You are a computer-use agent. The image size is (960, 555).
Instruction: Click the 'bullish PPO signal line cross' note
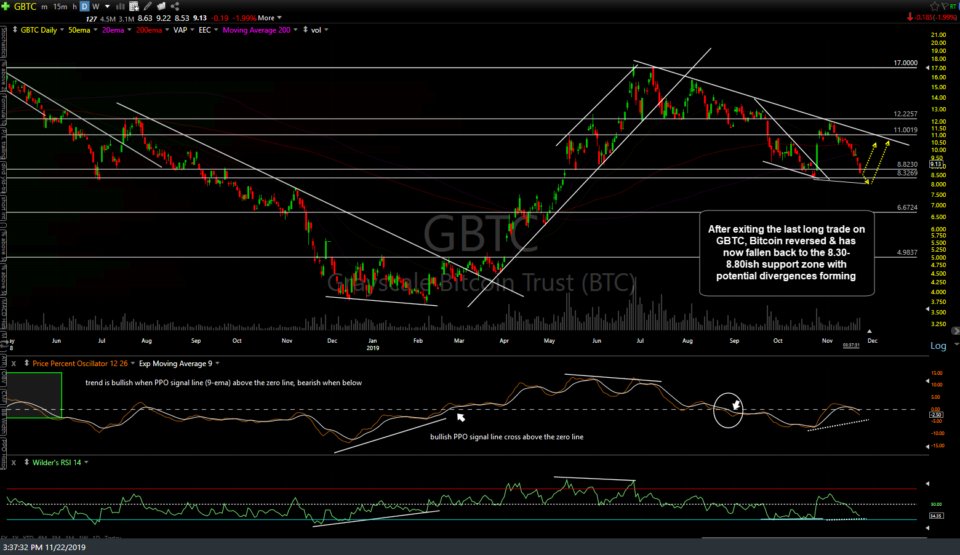506,437
